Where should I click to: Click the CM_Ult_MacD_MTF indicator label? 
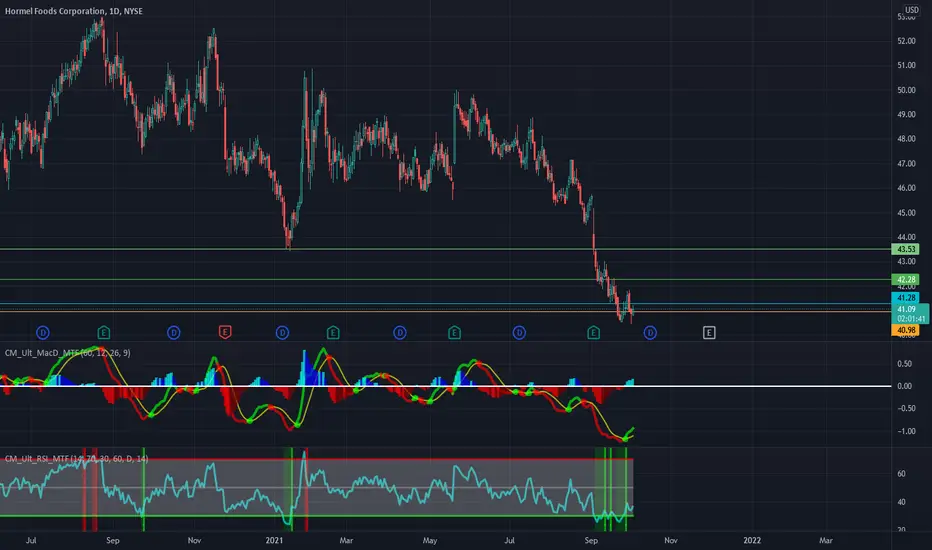coord(68,353)
